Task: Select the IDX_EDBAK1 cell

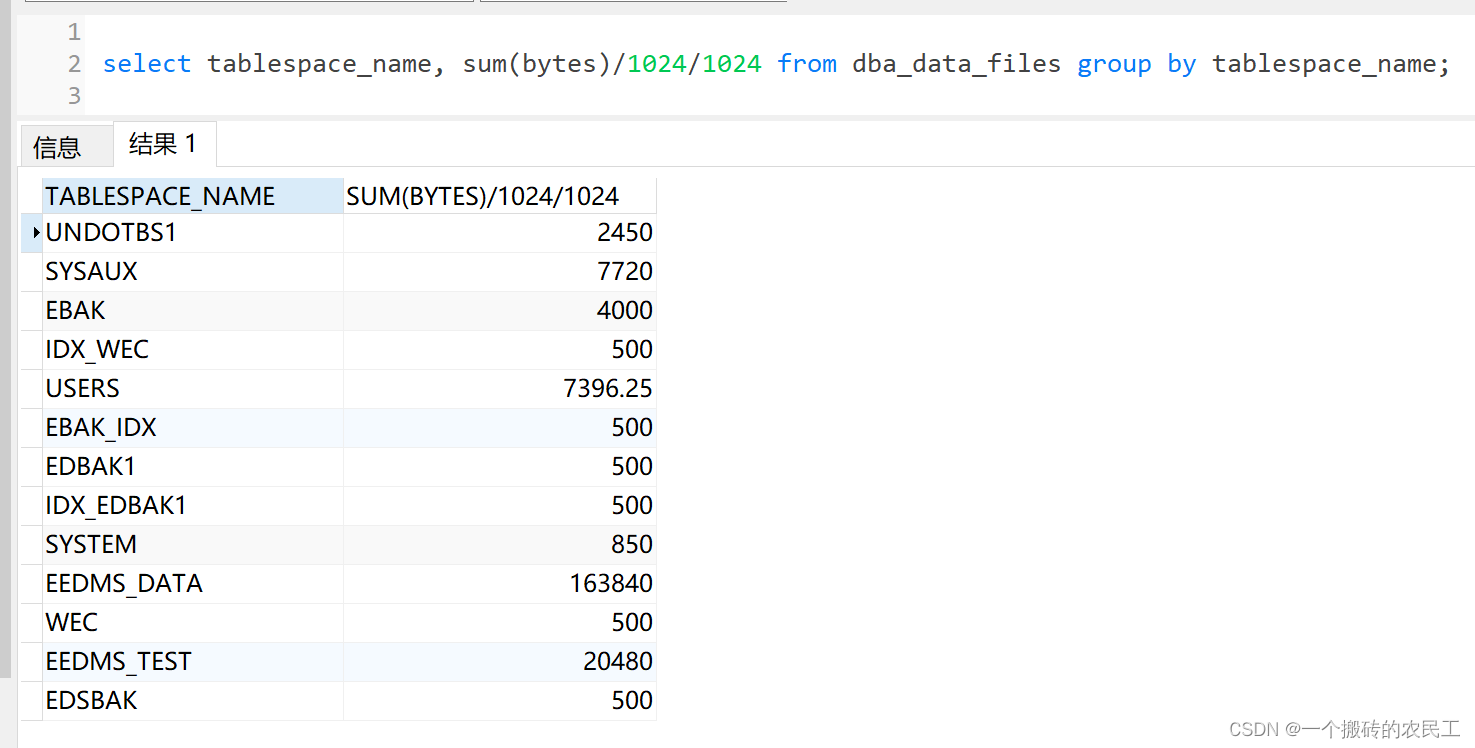Action: click(x=192, y=505)
